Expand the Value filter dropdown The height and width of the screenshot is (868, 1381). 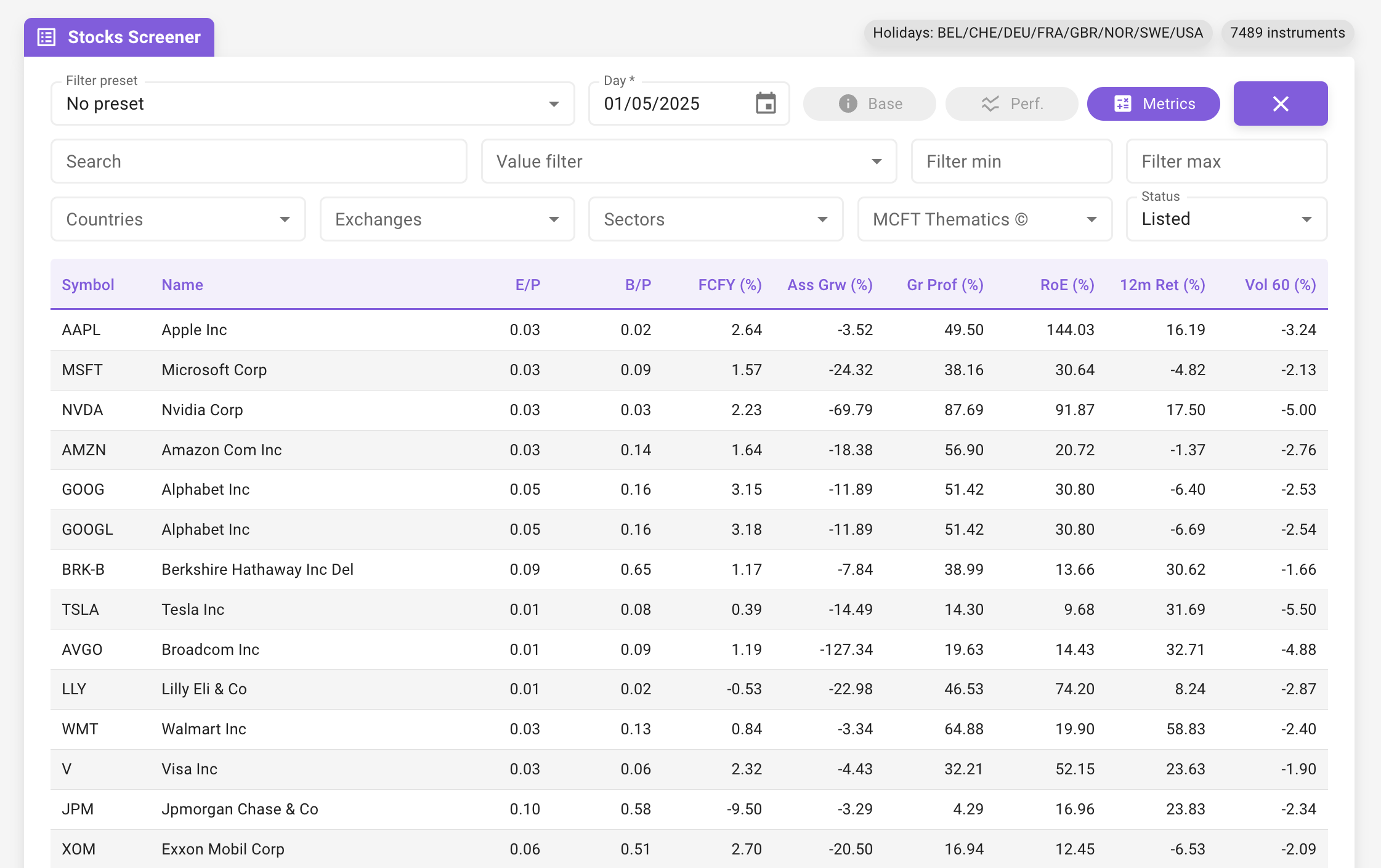[x=689, y=161]
